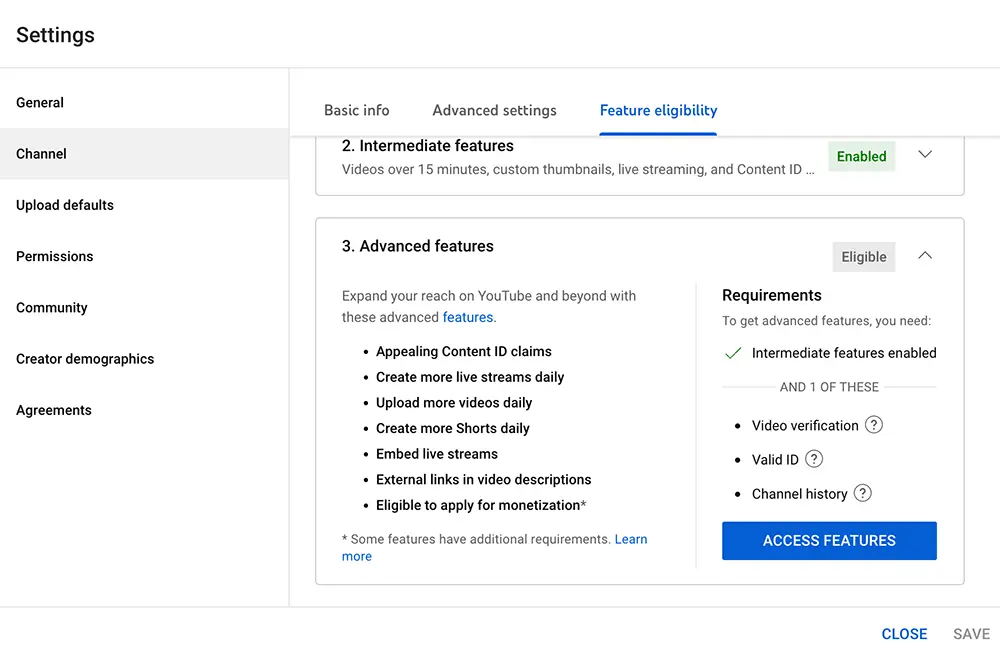Follow the Learn more link
The height and width of the screenshot is (661, 1000).
(630, 539)
